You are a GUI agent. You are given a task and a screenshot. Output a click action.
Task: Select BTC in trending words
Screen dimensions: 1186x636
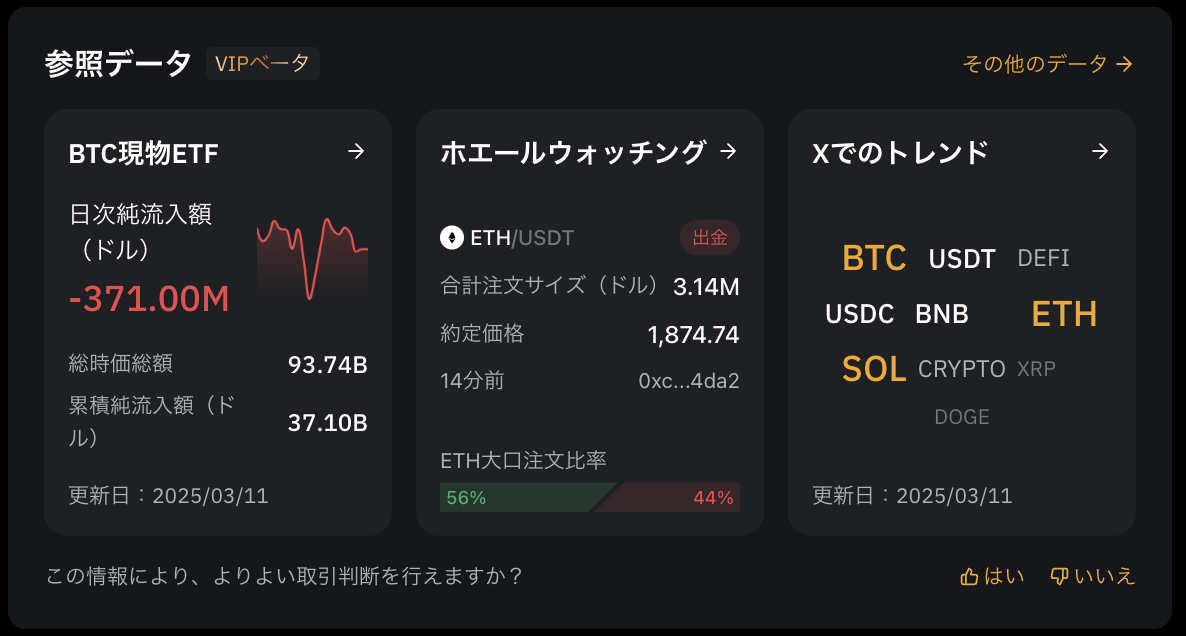(874, 258)
